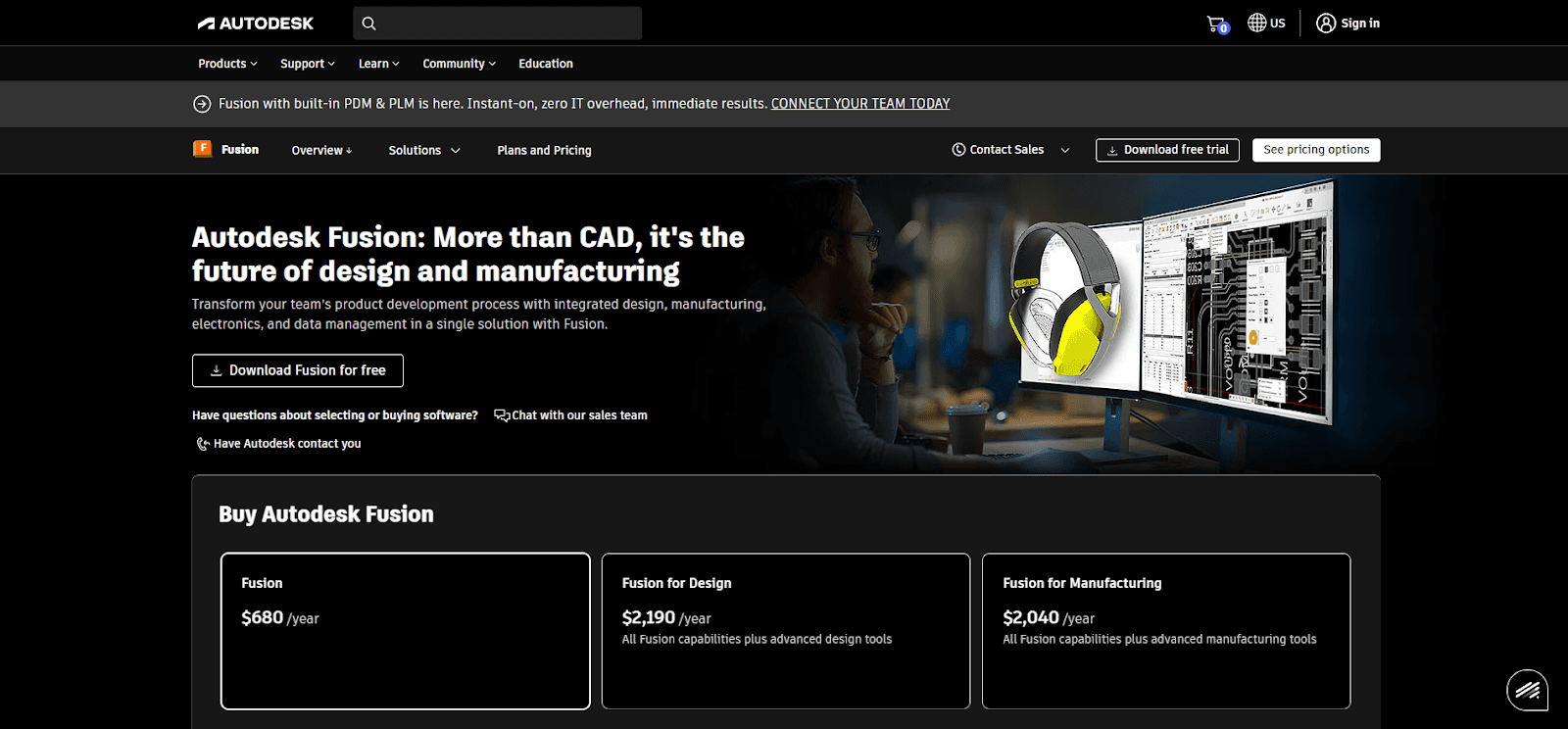Select Fusion for Manufacturing plan card
Viewport: 1568px width, 729px height.
click(1166, 631)
